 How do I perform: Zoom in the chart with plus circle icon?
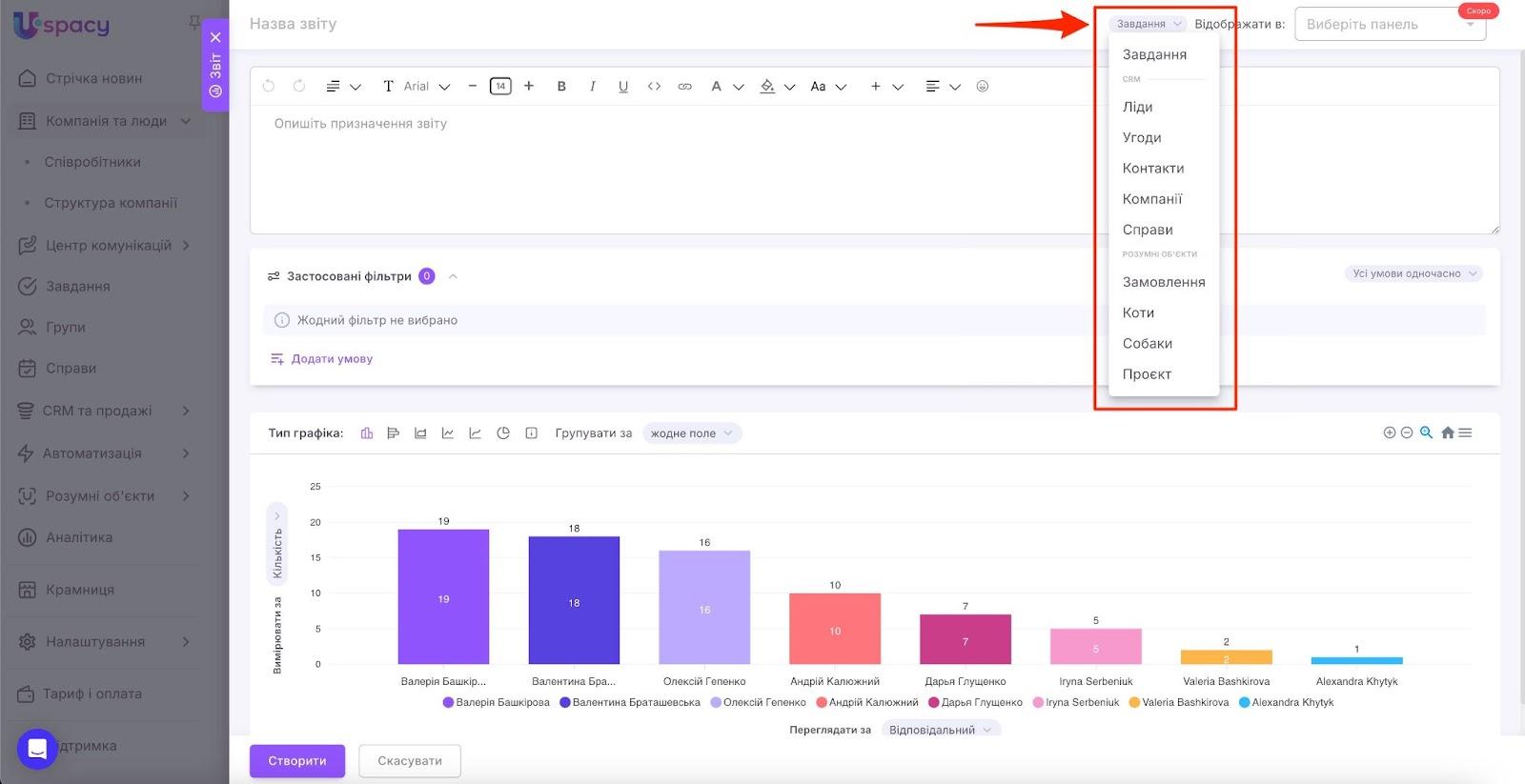(x=1390, y=433)
